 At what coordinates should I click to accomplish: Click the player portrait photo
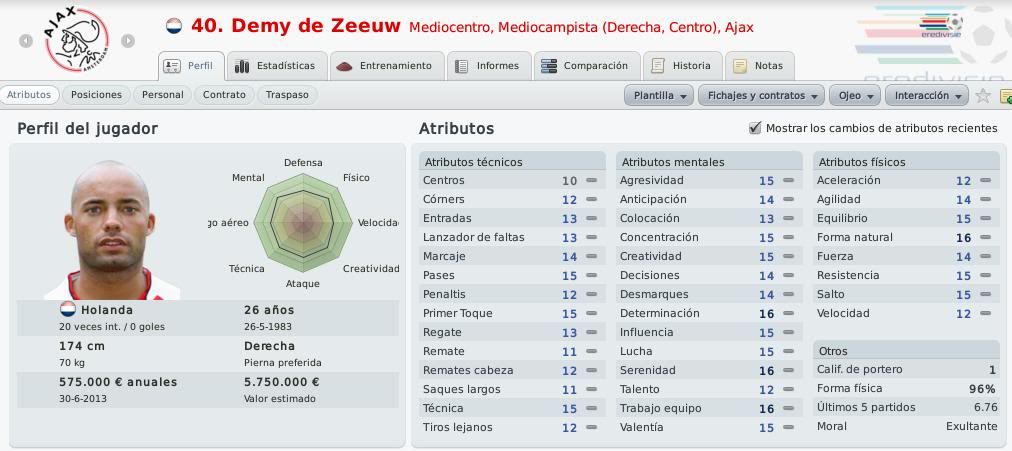pyautogui.click(x=110, y=230)
